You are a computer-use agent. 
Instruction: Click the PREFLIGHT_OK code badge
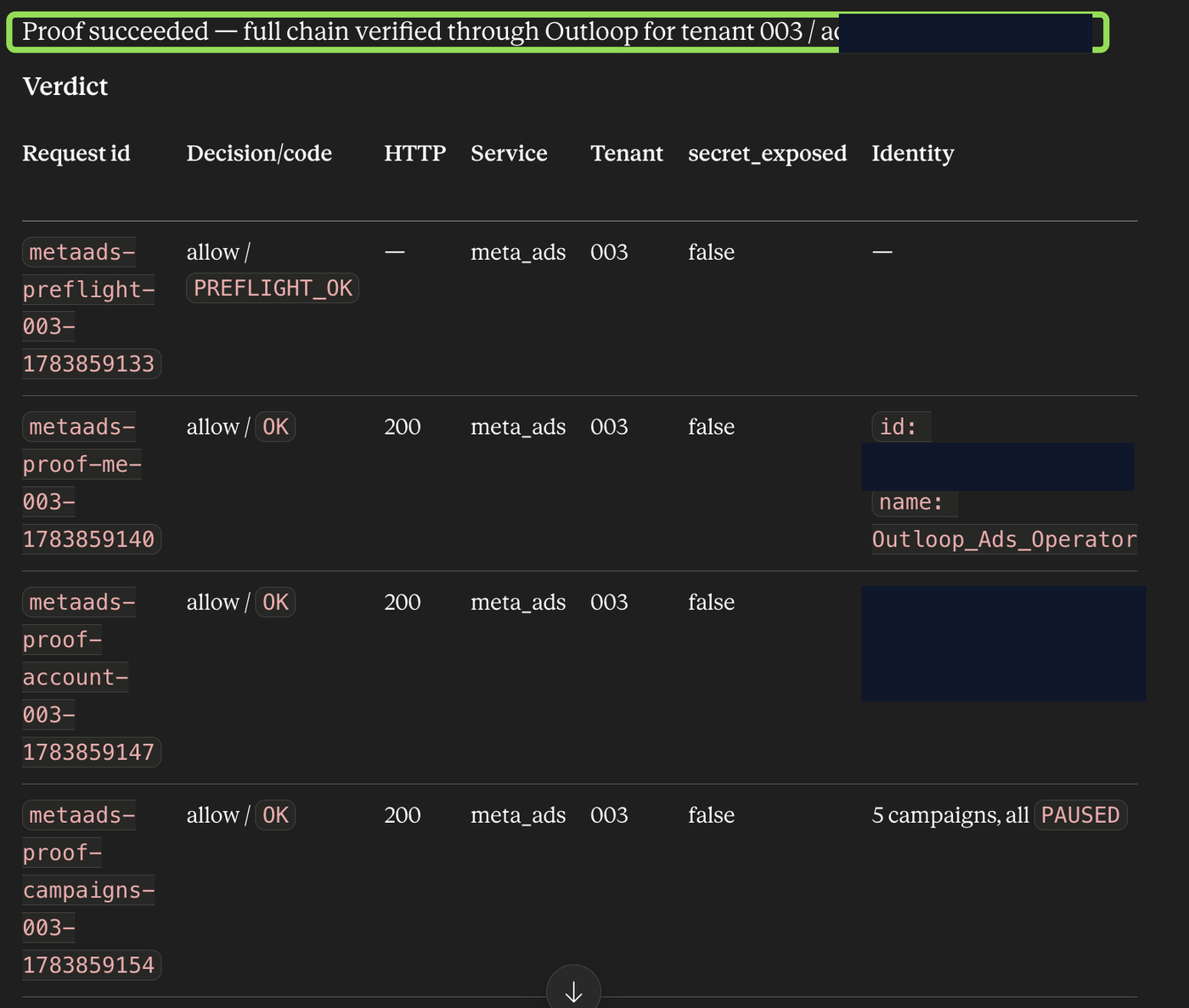click(x=273, y=289)
